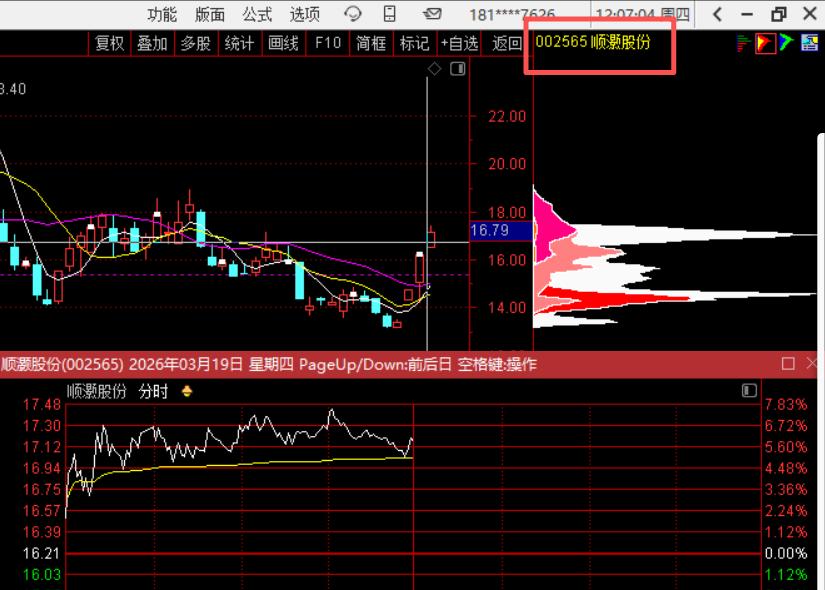Click the 7.83% percentage label
The image size is (825, 590).
(786, 404)
